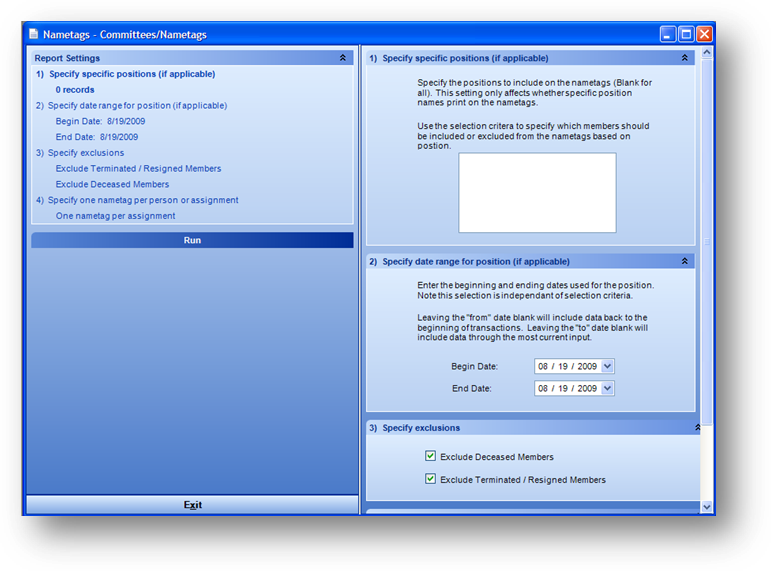The image size is (771, 571).
Task: Open the End Date dropdown calendar
Action: coord(607,389)
